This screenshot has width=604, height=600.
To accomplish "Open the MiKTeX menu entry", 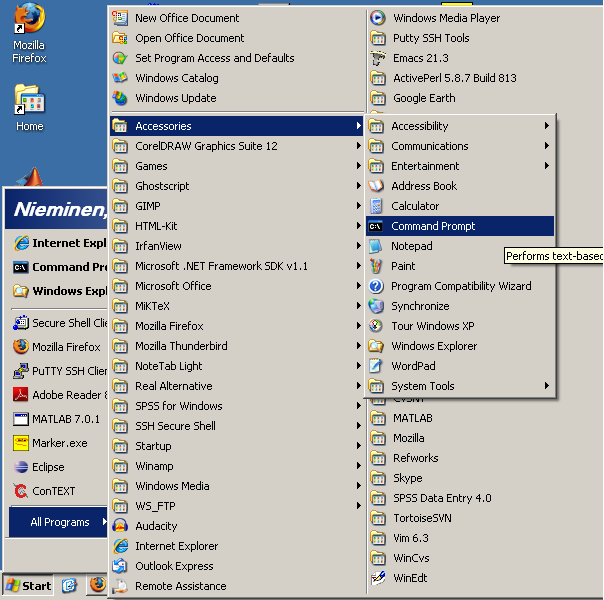I will 237,306.
